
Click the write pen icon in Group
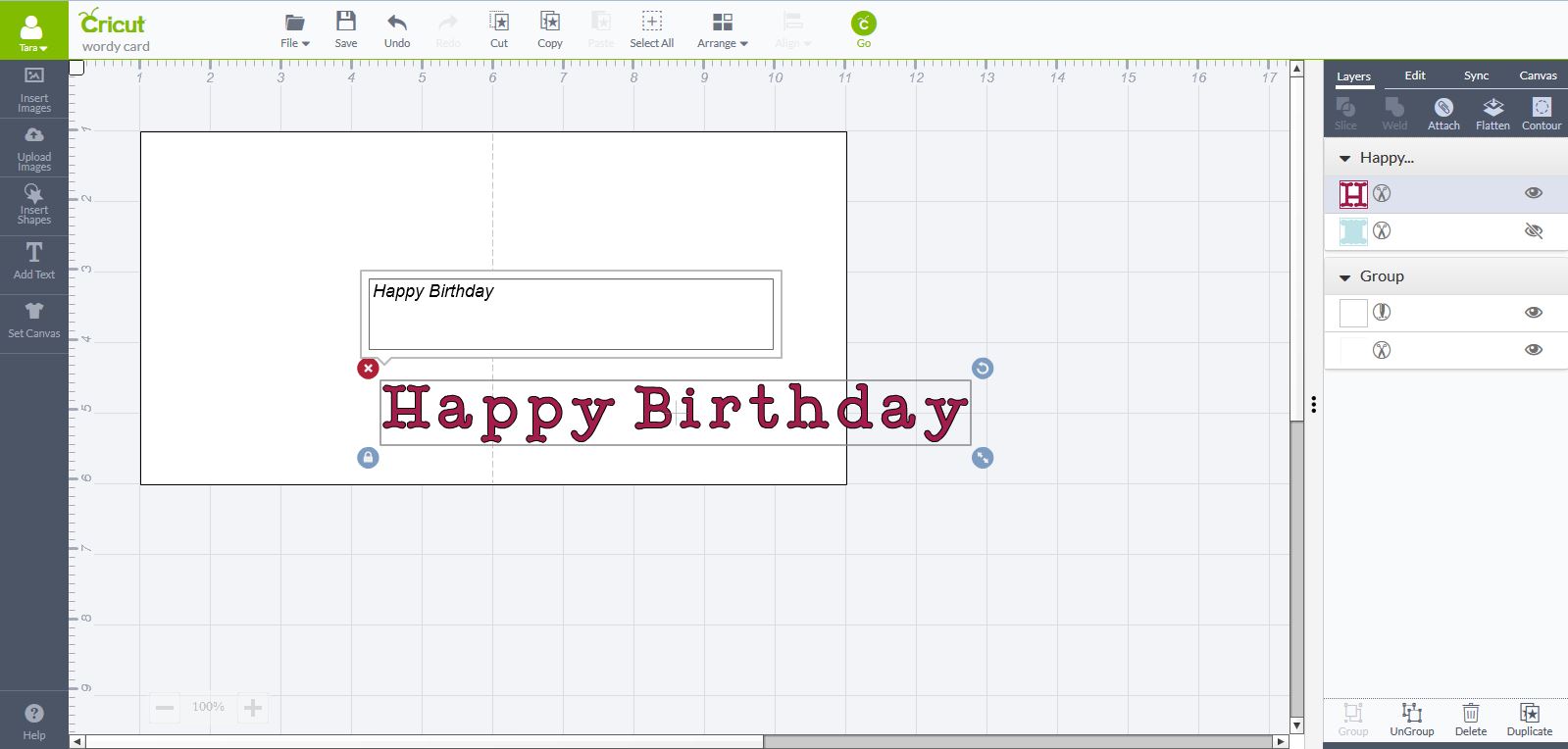[x=1382, y=313]
